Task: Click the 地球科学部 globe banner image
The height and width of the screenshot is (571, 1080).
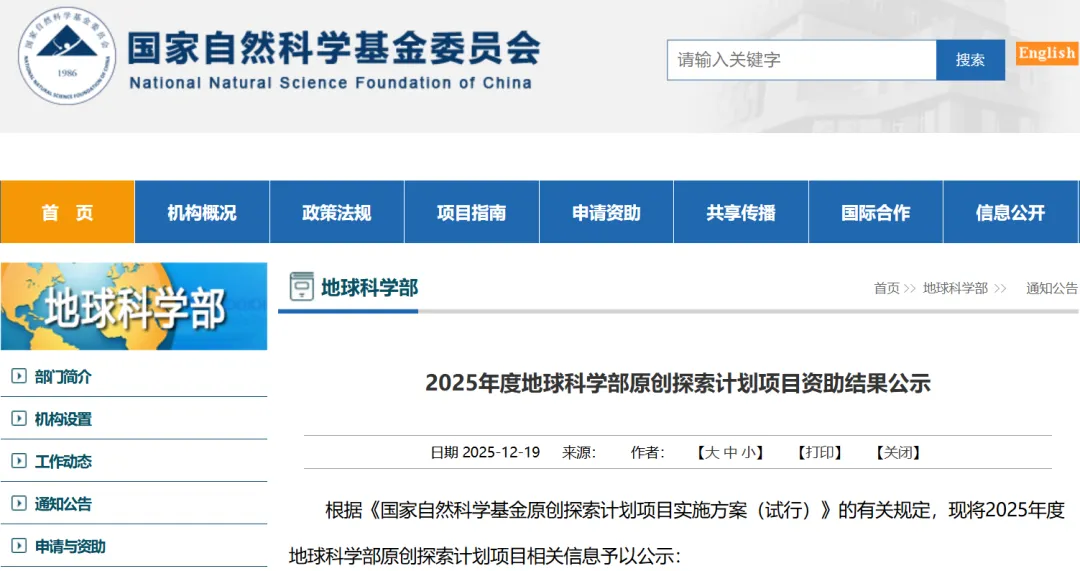Action: click(134, 306)
